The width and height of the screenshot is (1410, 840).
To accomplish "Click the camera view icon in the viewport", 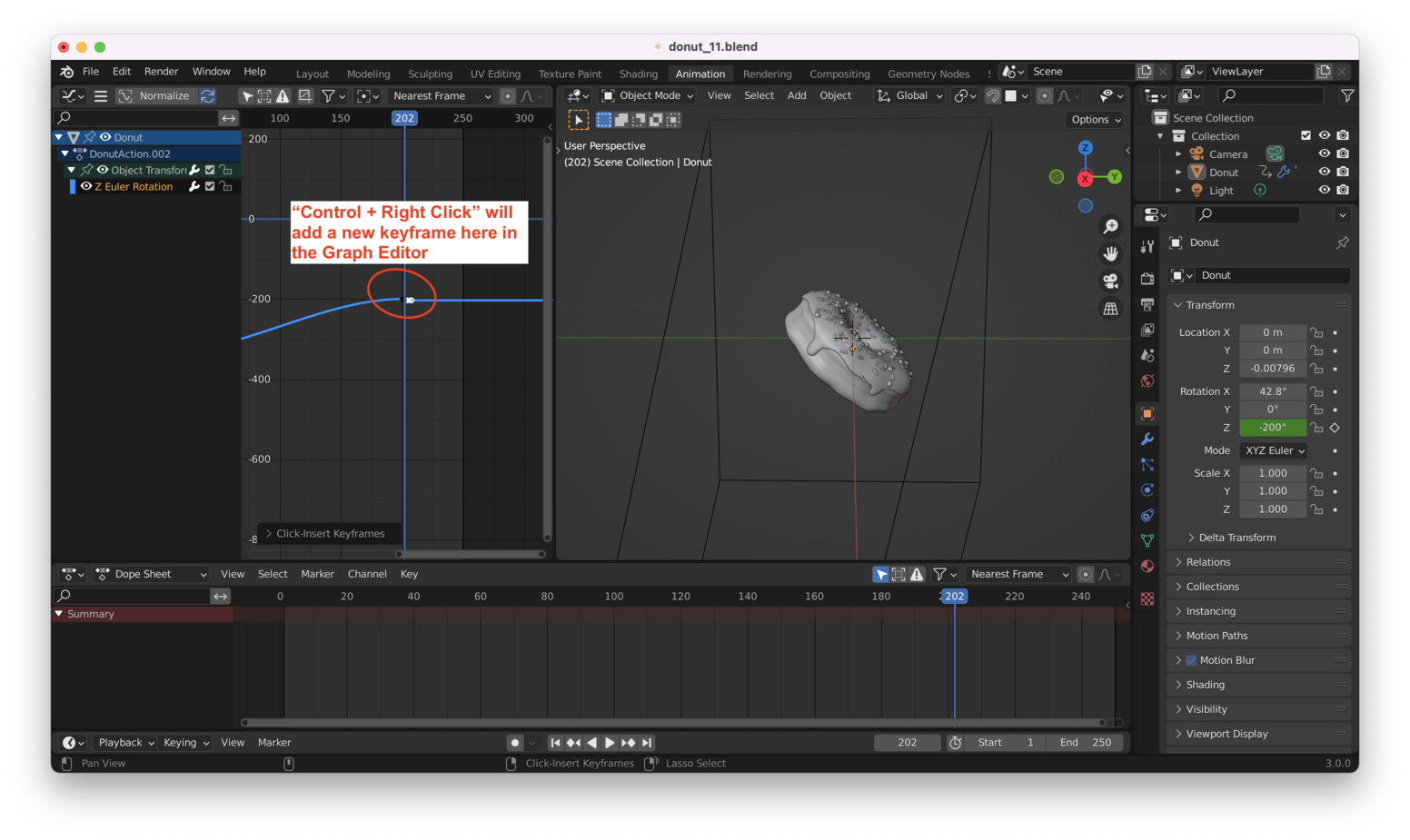I will [x=1110, y=281].
